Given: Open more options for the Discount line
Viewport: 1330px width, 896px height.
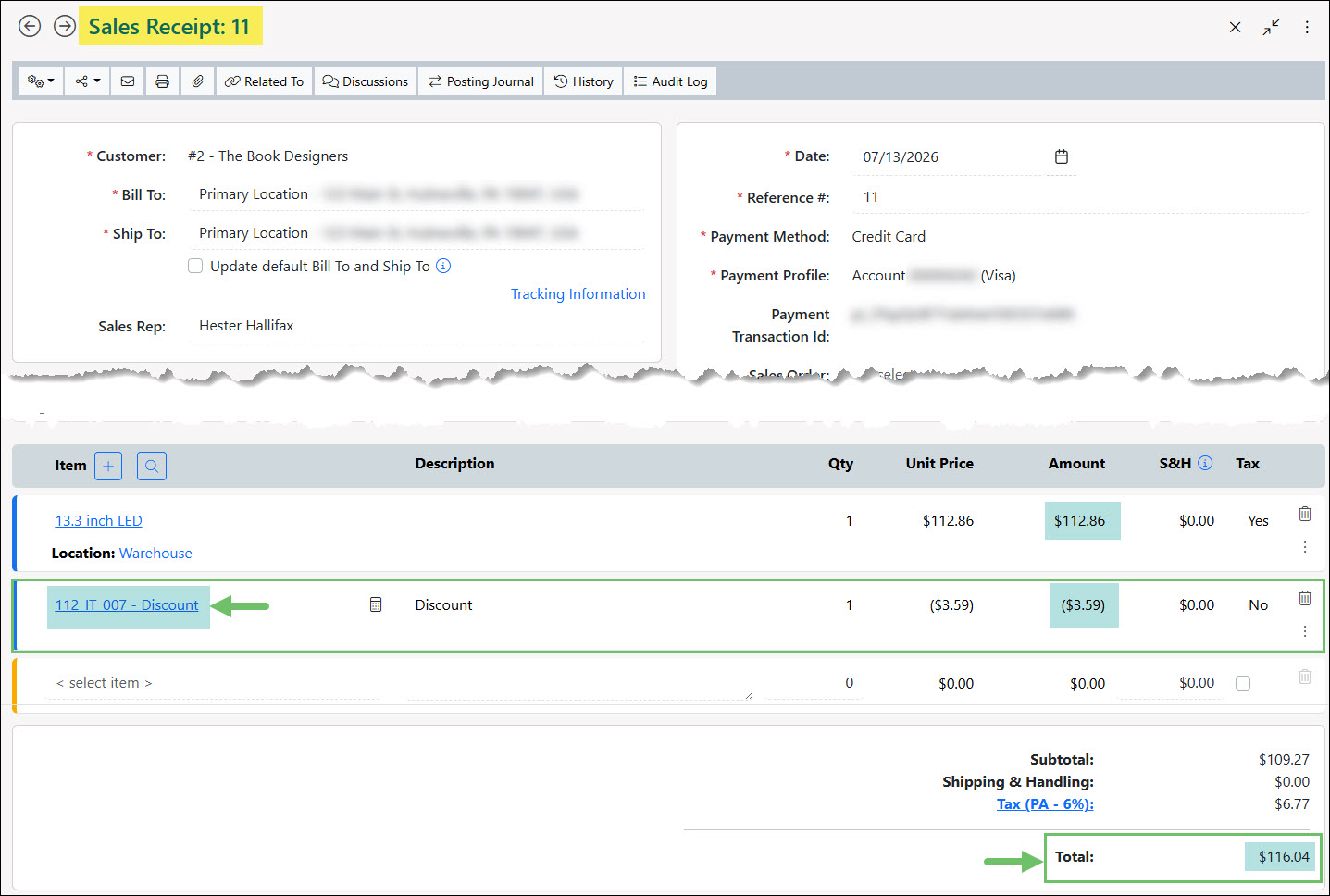Looking at the screenshot, I should 1305,631.
